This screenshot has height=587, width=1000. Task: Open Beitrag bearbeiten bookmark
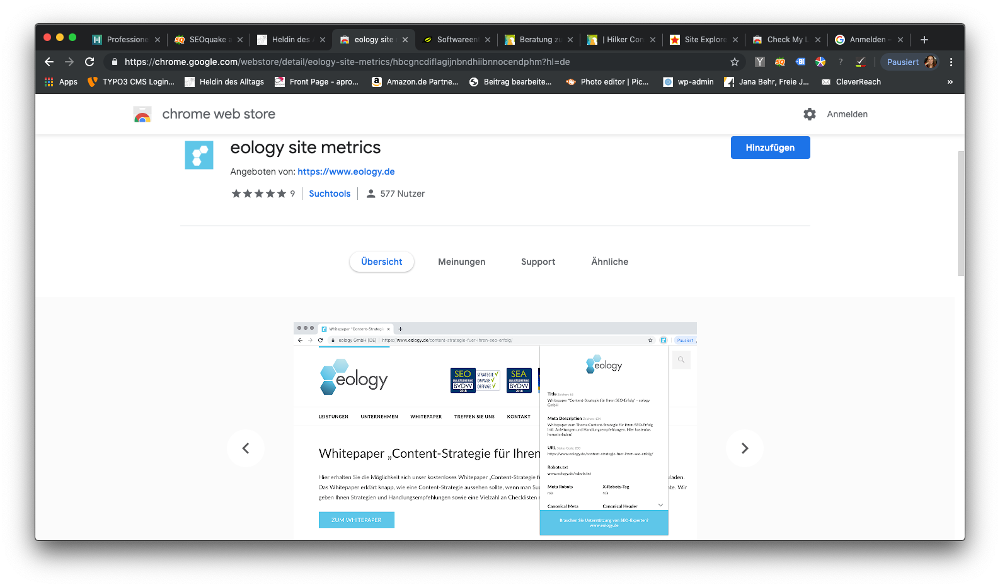coord(510,82)
